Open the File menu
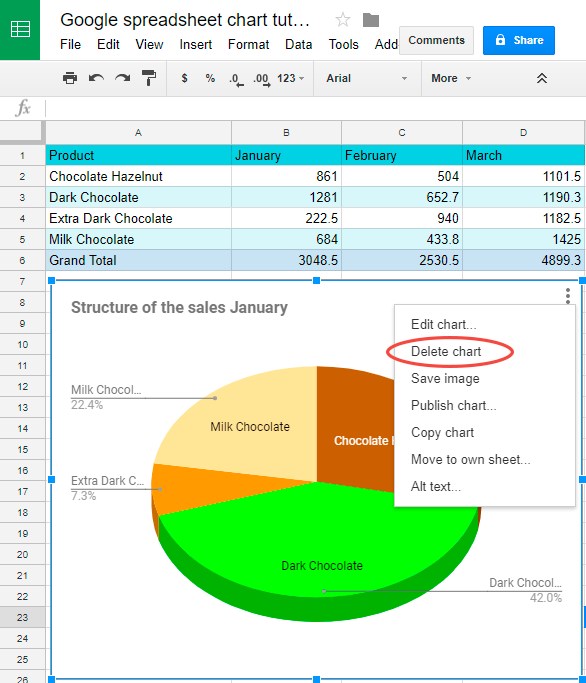Viewport: 586px width, 683px height. [71, 44]
